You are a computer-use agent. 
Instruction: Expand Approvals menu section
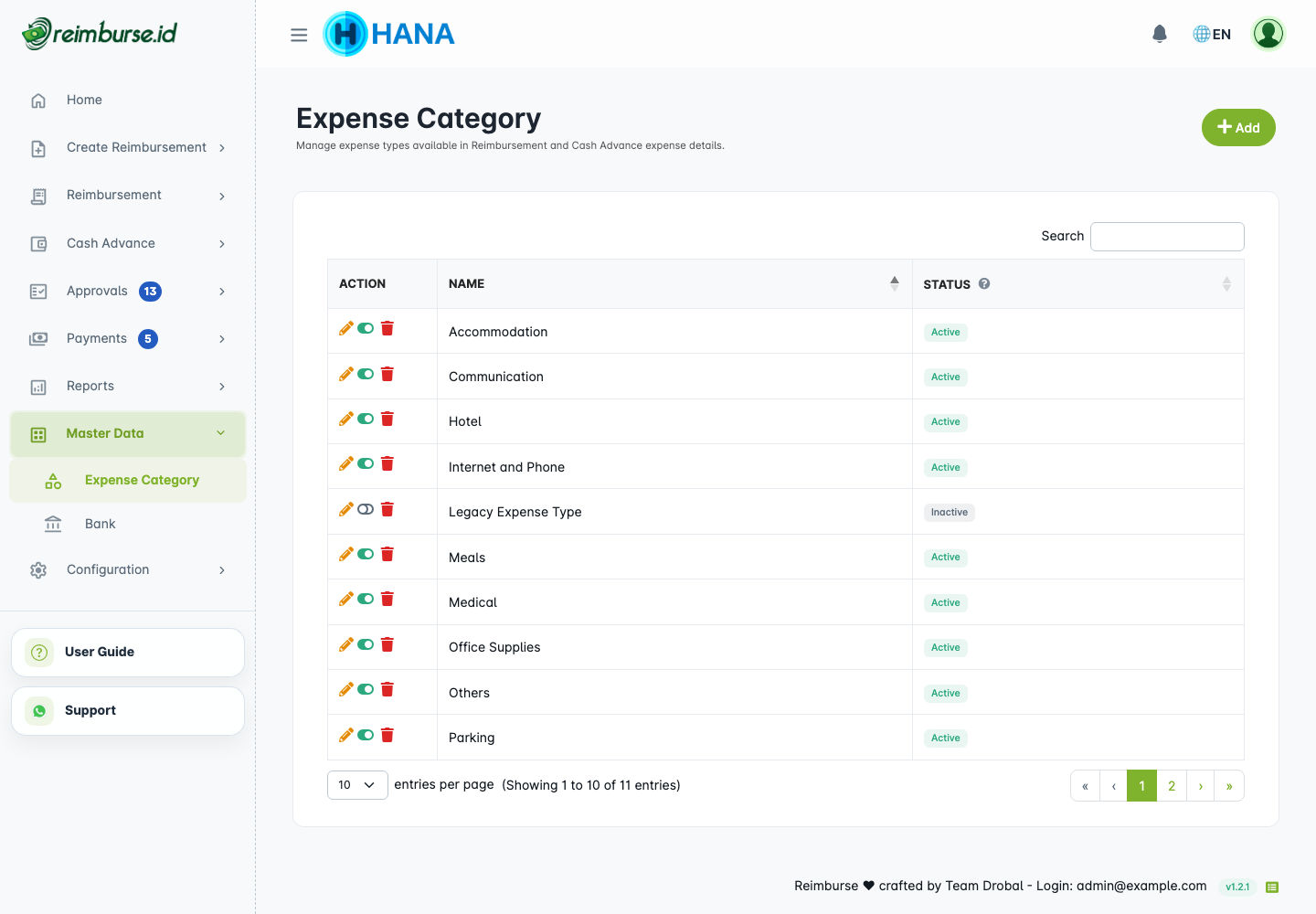click(128, 291)
